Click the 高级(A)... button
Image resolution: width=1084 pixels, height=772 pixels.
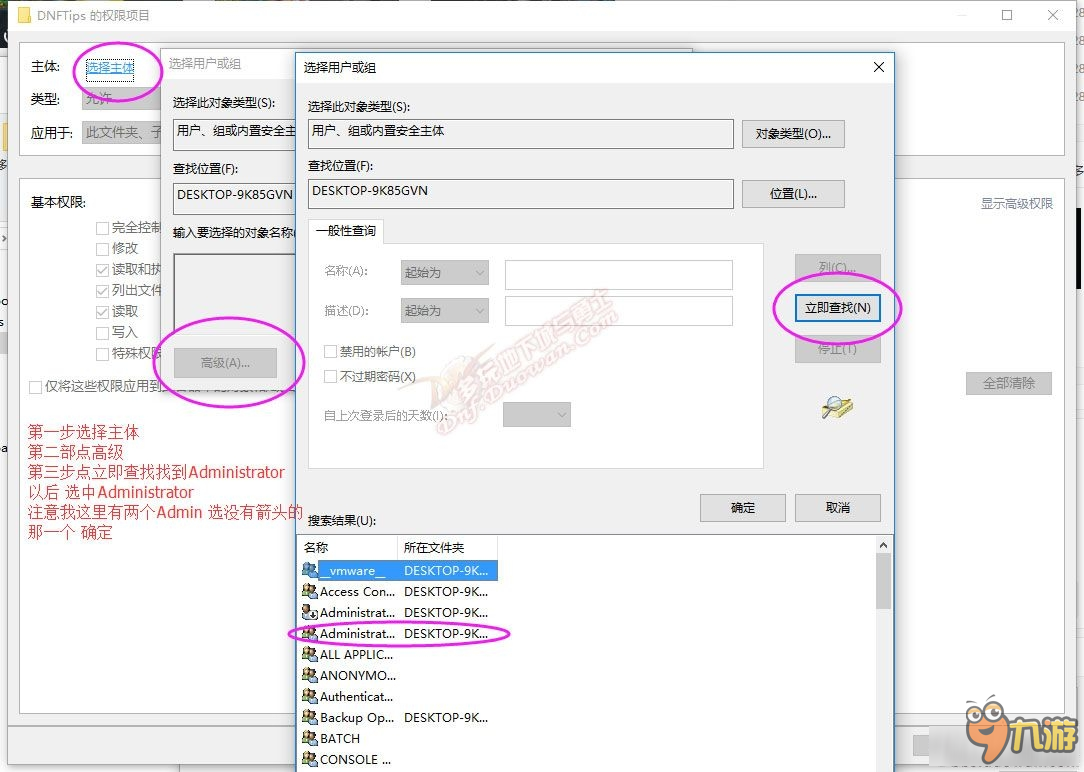(x=225, y=363)
